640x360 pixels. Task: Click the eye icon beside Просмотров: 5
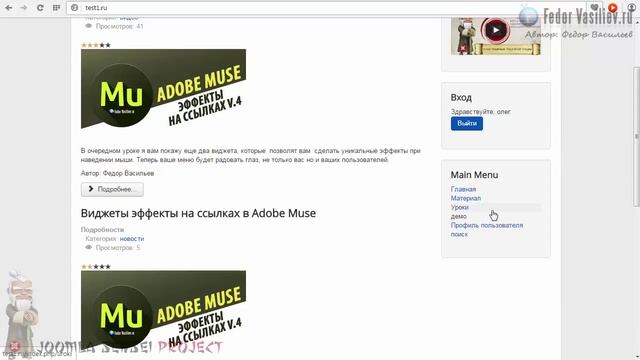point(88,248)
